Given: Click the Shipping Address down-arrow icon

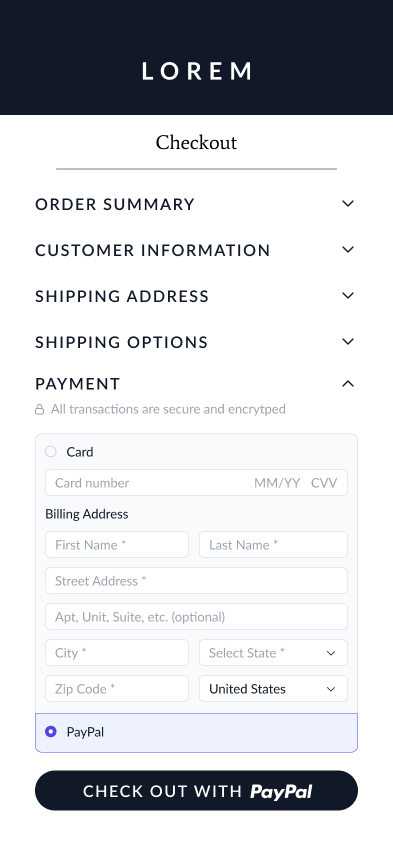Looking at the screenshot, I should (348, 296).
